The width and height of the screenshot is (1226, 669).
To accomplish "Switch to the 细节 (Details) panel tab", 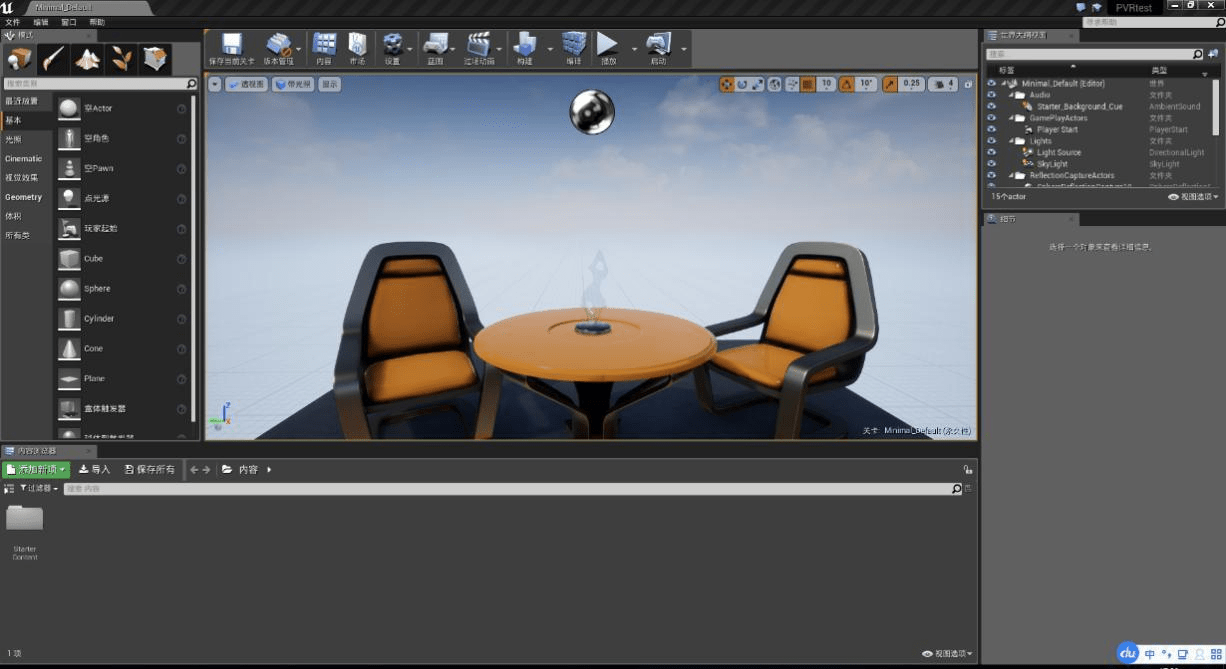I will coord(1005,219).
